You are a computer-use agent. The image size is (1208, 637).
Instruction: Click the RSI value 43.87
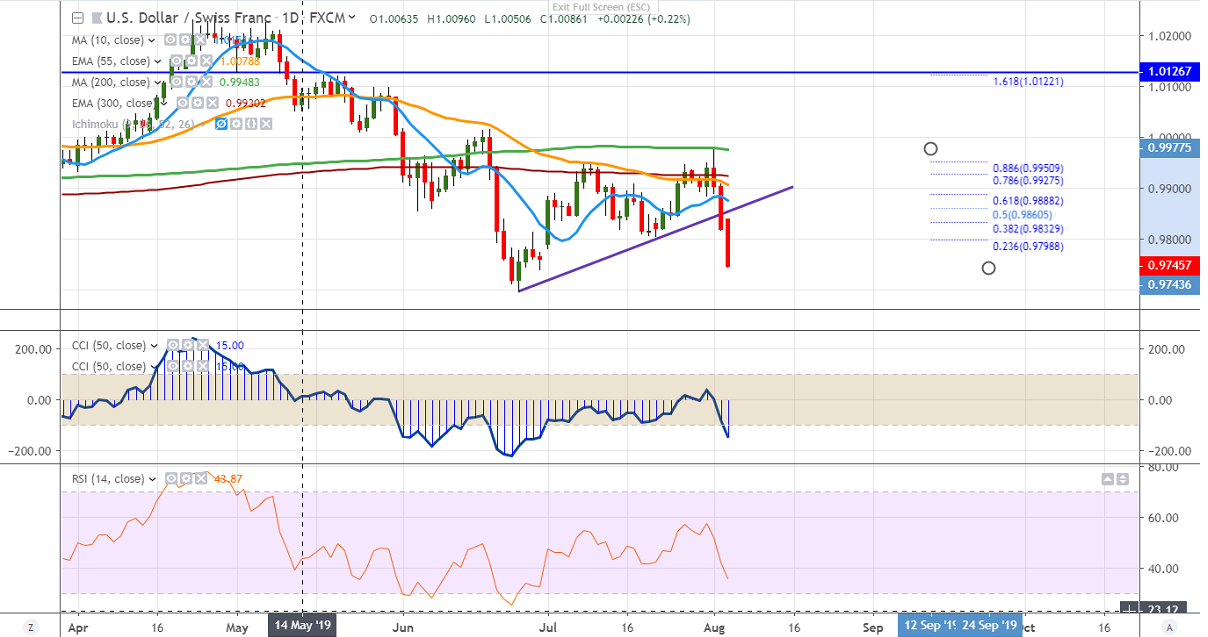230,479
